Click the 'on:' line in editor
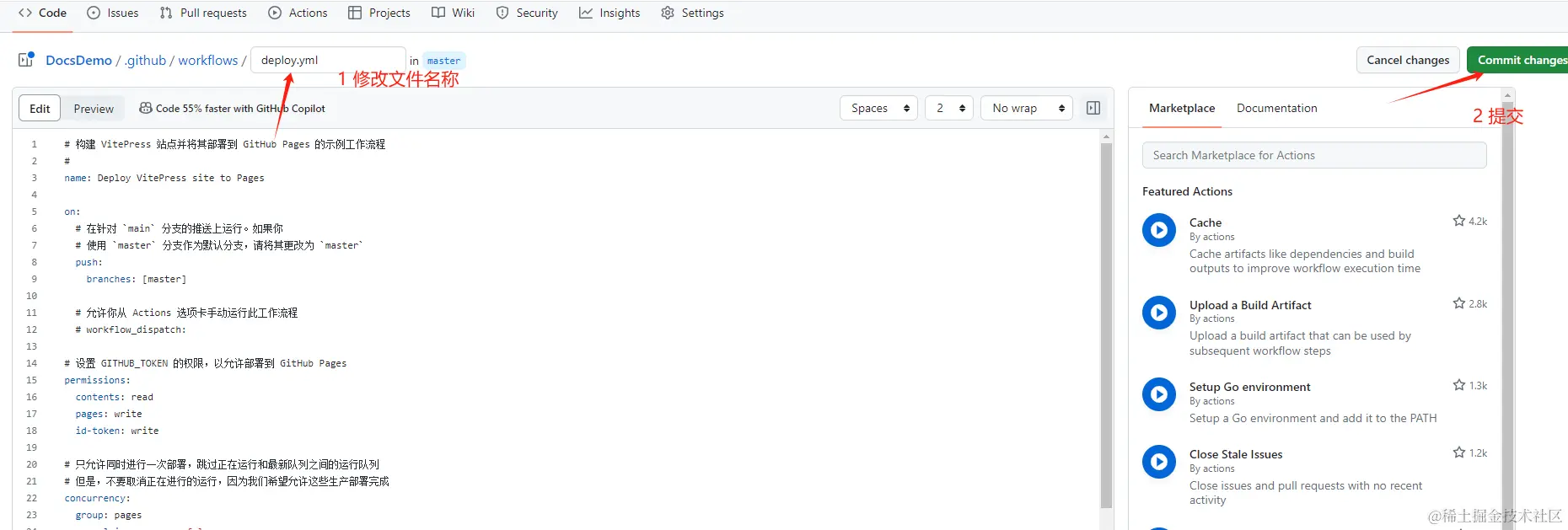This screenshot has width=1568, height=530. [x=72, y=211]
